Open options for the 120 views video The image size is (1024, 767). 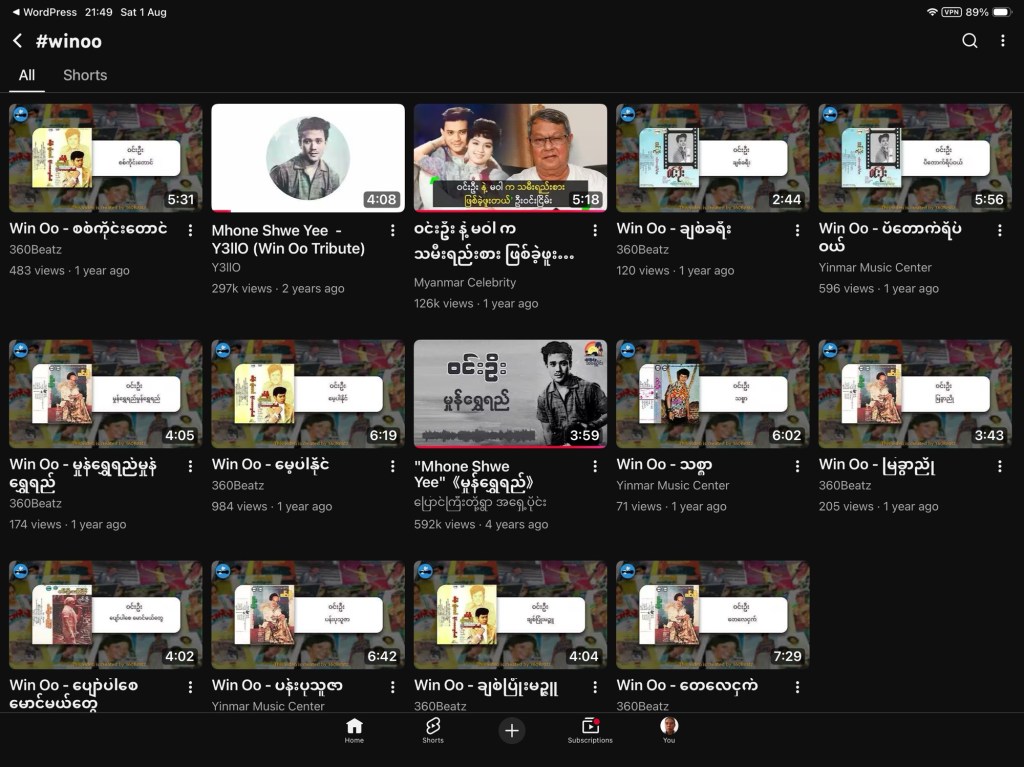pos(797,230)
